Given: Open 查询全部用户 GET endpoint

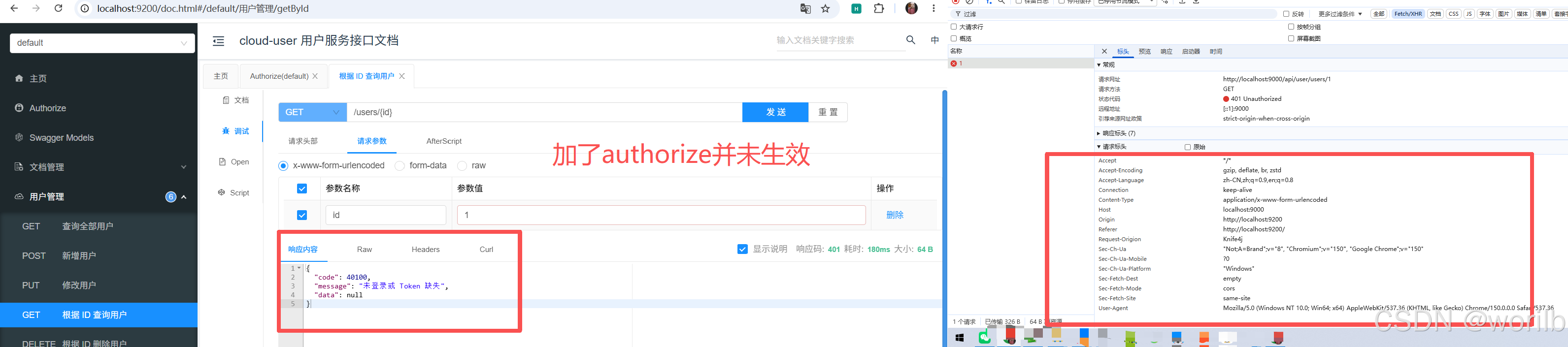Looking at the screenshot, I should pos(99,227).
